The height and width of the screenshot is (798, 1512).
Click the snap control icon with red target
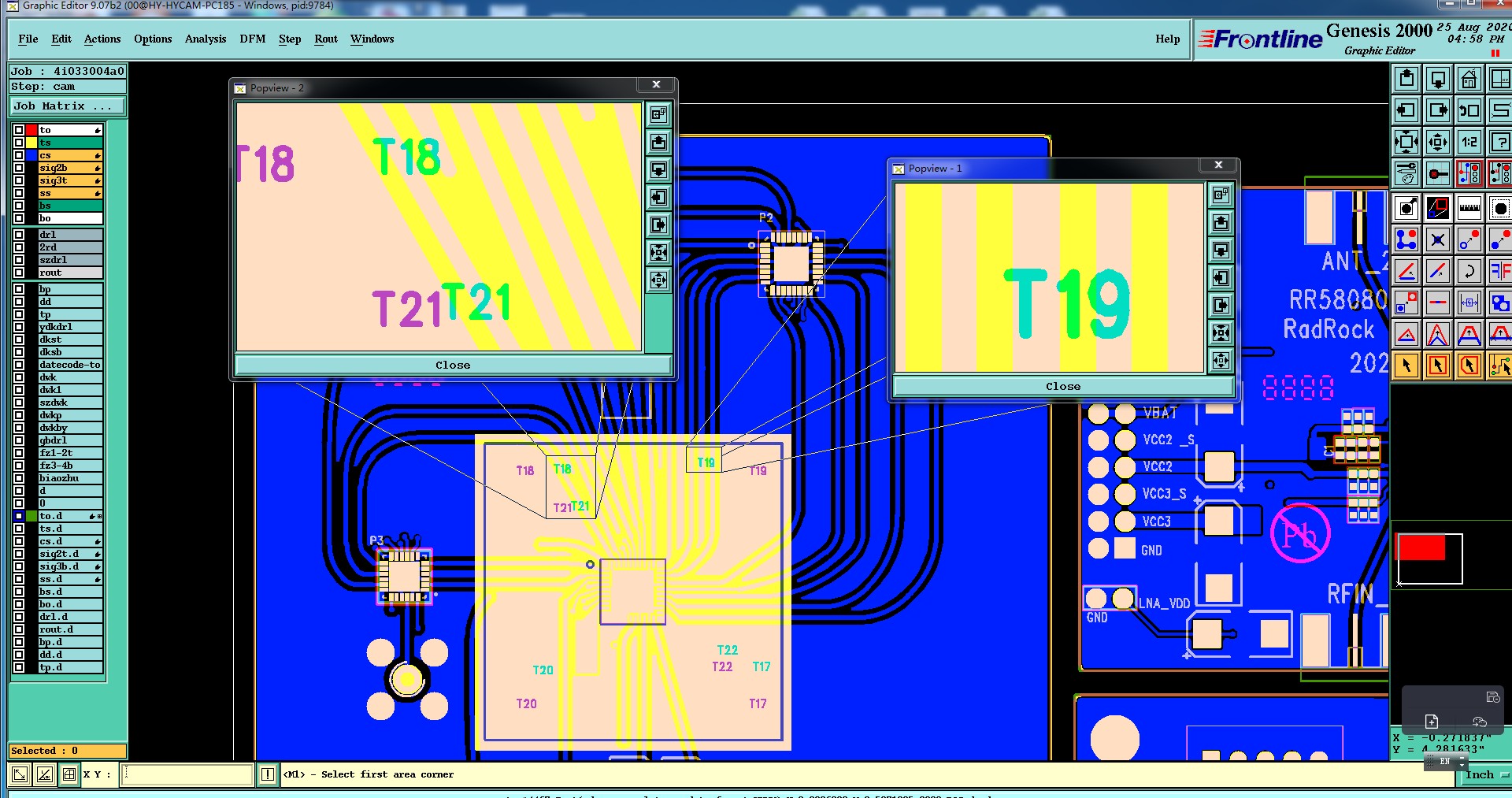point(1438,173)
